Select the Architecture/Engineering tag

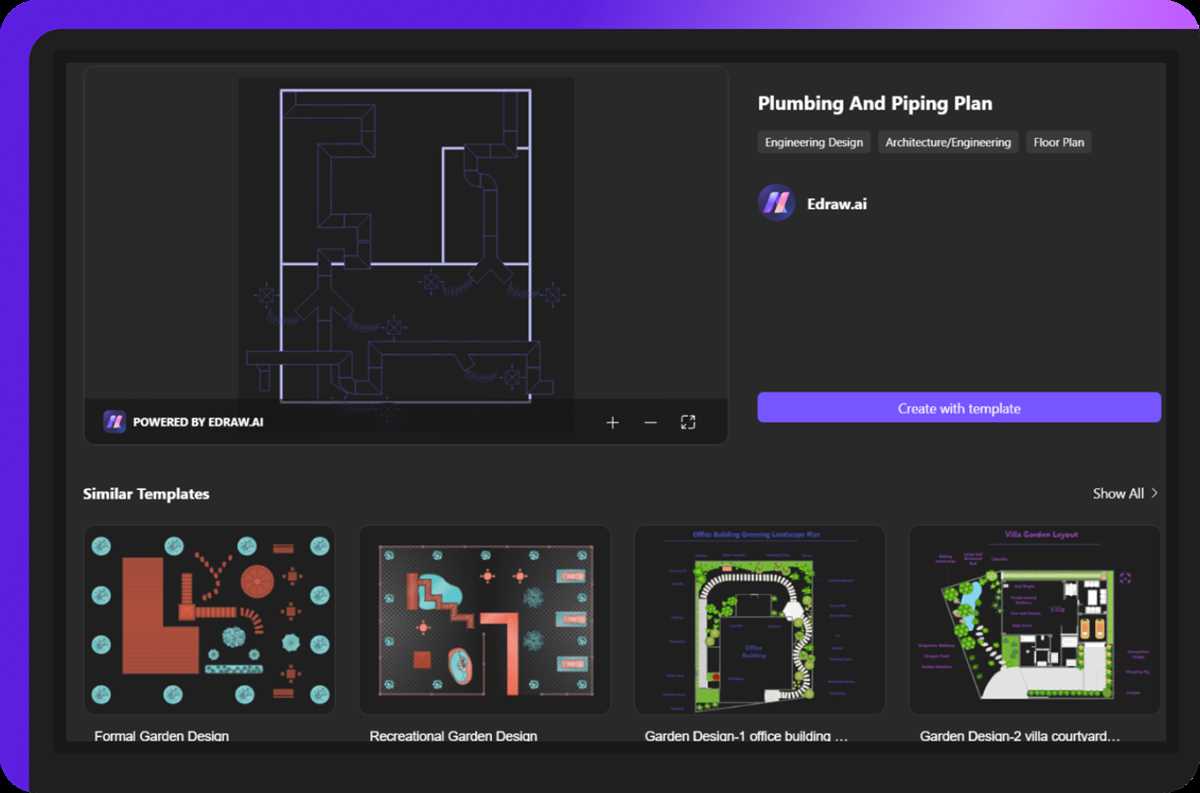point(949,142)
